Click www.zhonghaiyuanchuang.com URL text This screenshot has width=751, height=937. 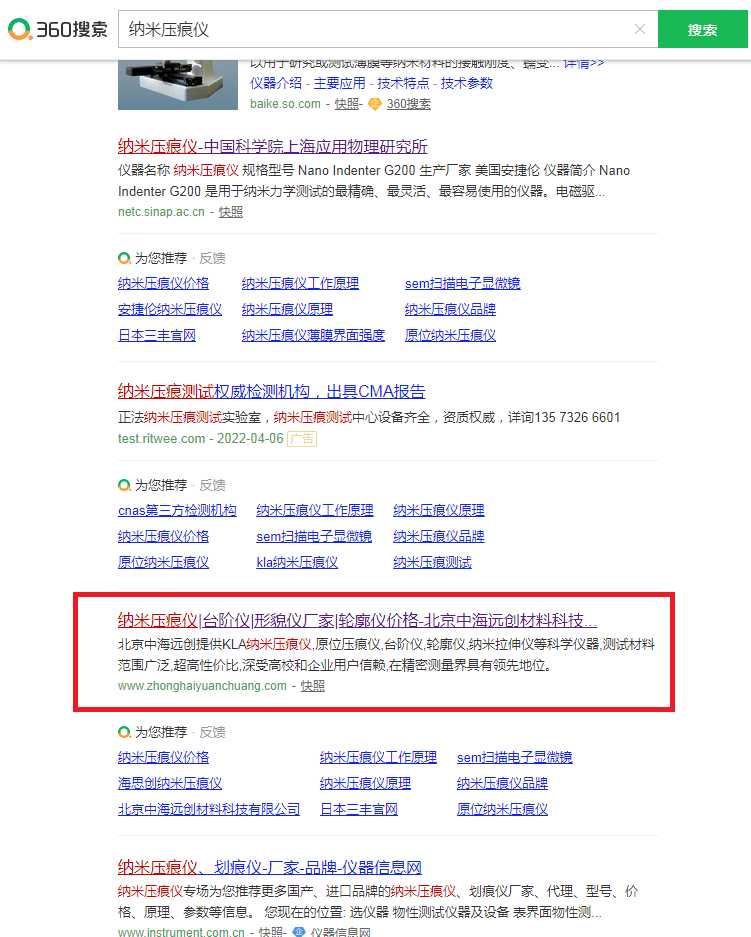click(202, 686)
